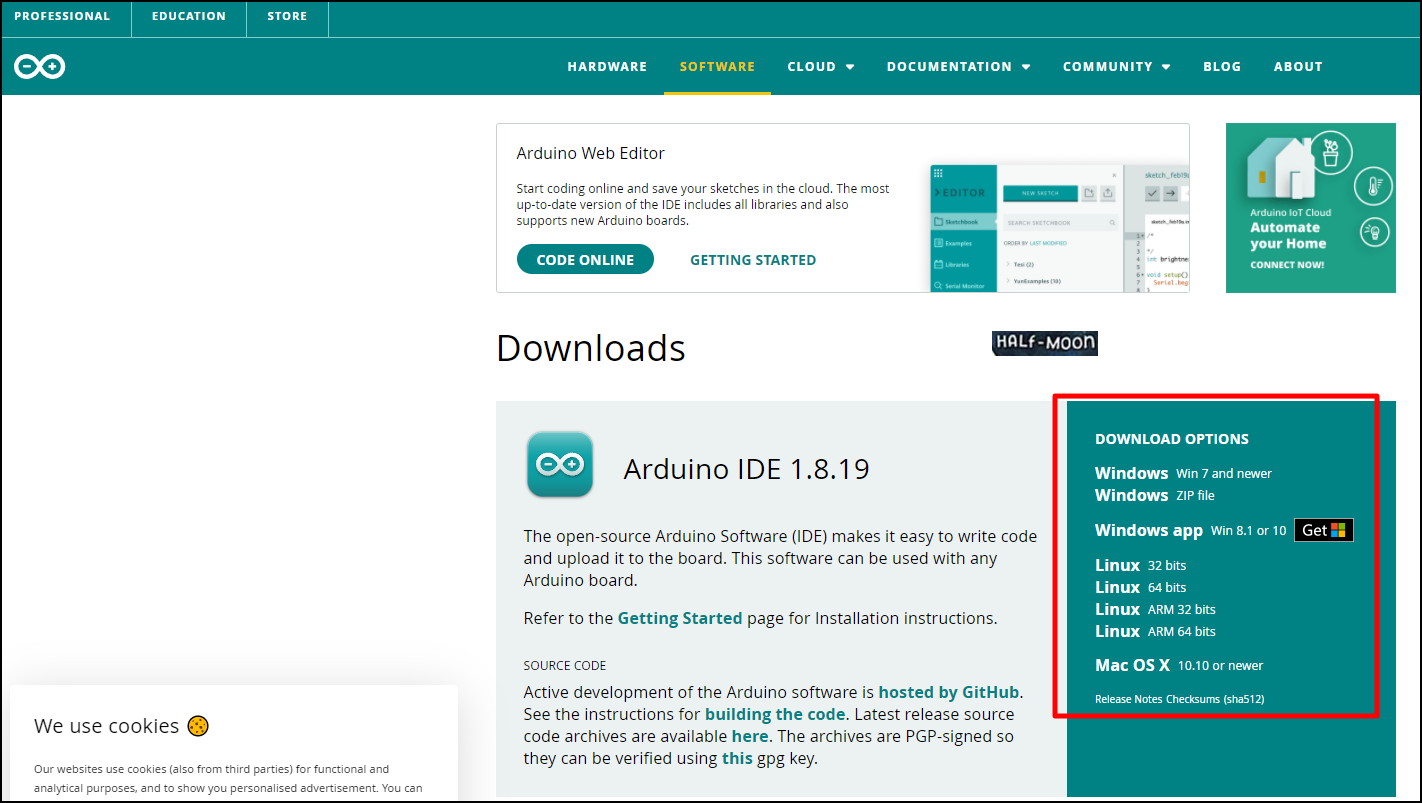Open the Checksums (sha512) link
Viewport: 1422px width, 803px height.
point(1215,699)
